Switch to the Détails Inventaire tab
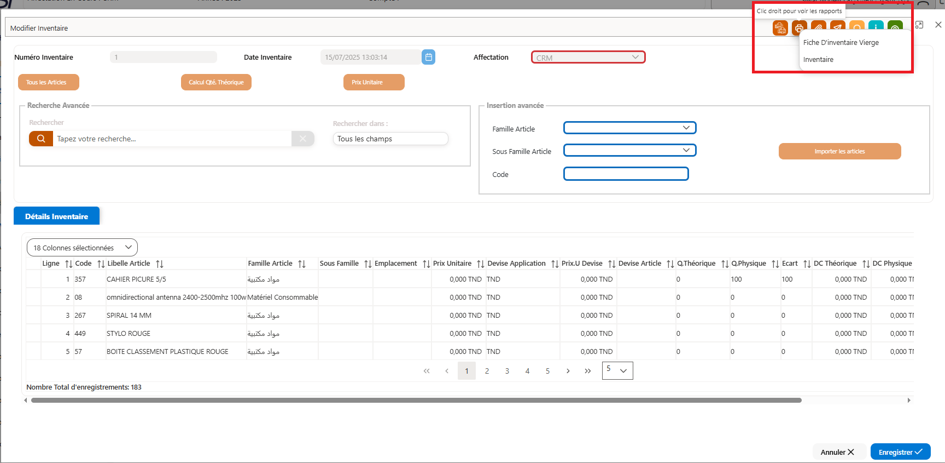The height and width of the screenshot is (463, 945). tap(57, 216)
